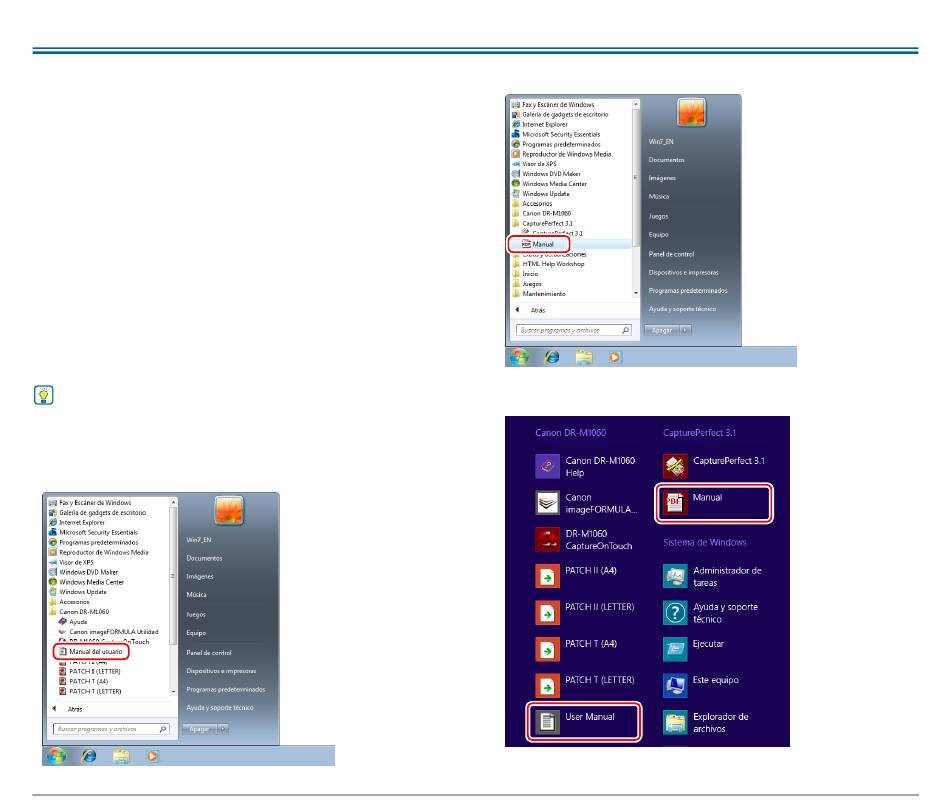Open Windows Update in menu showing Manual del usuario
Screen dimensions: 950x803
[78, 591]
